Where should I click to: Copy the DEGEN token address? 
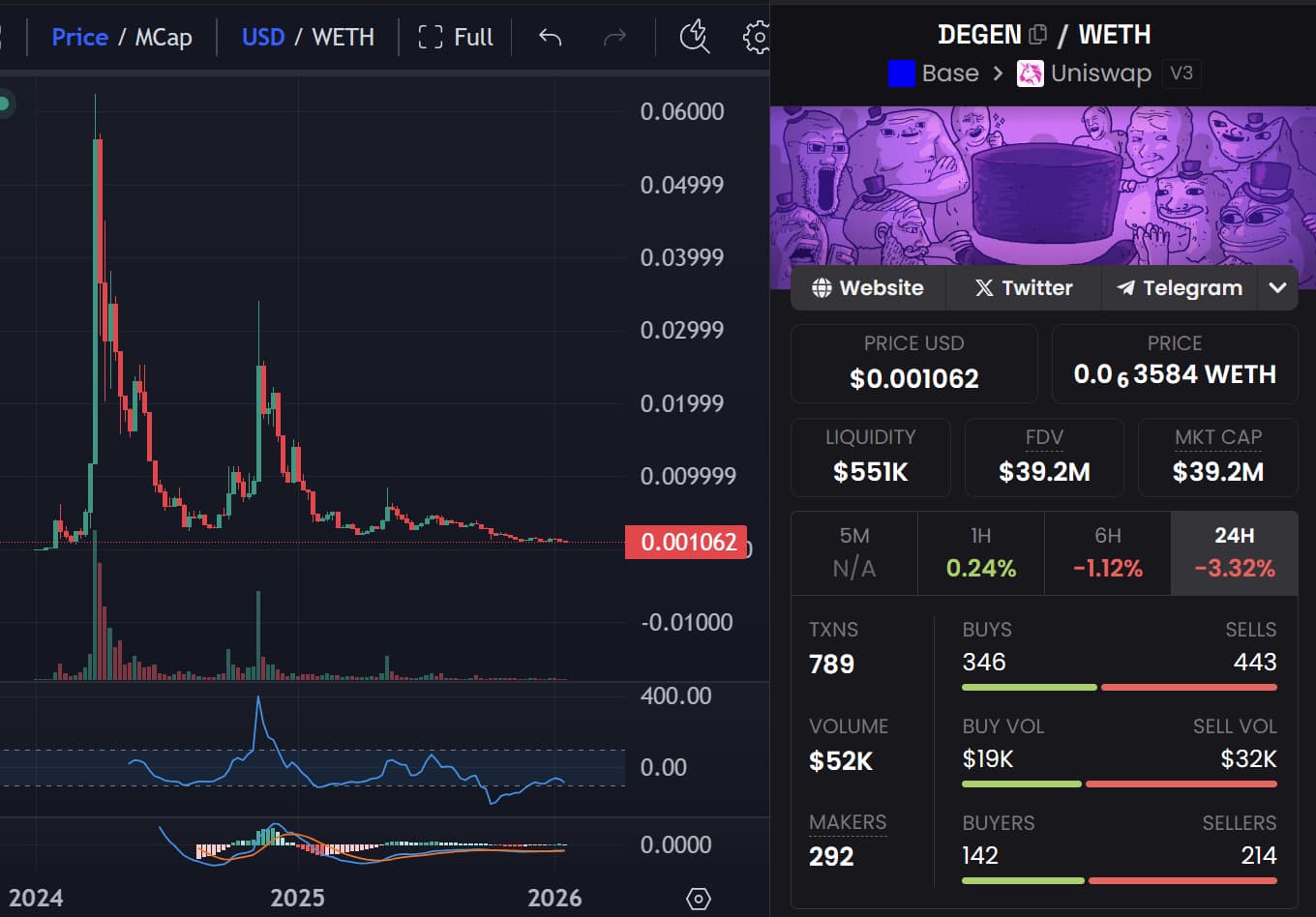pyautogui.click(x=1038, y=35)
